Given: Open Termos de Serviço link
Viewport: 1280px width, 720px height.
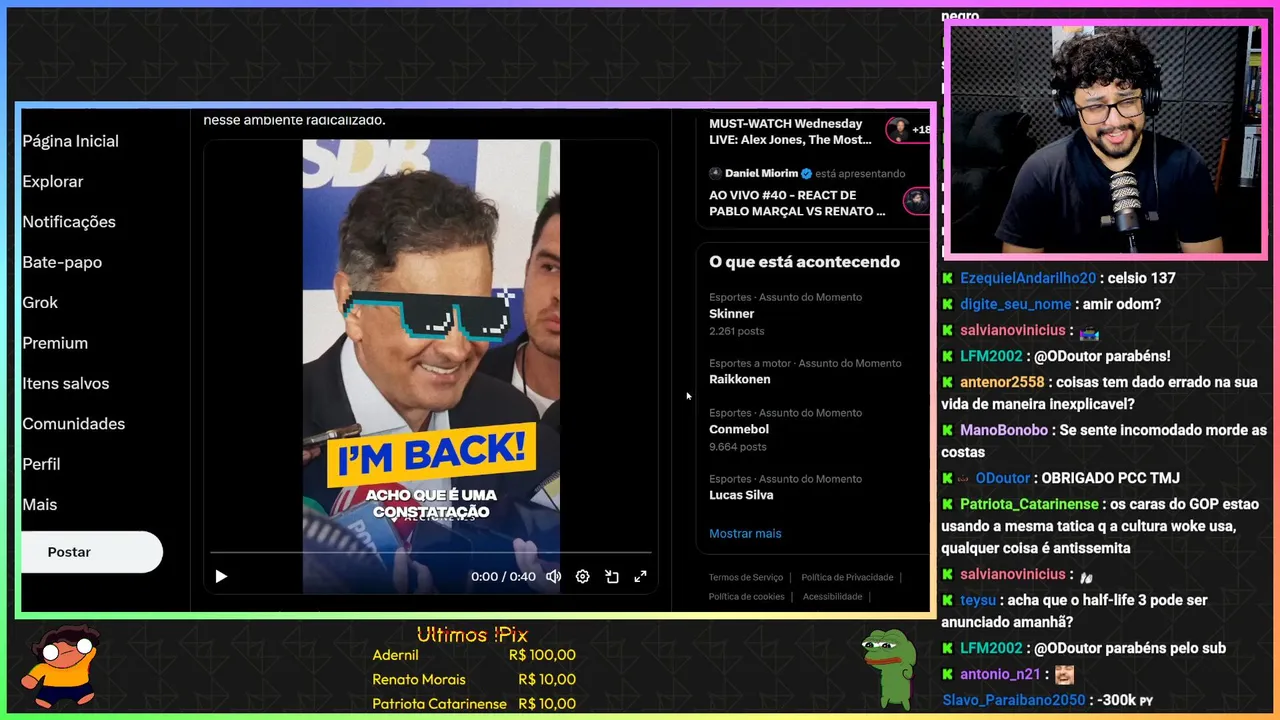Looking at the screenshot, I should (746, 578).
